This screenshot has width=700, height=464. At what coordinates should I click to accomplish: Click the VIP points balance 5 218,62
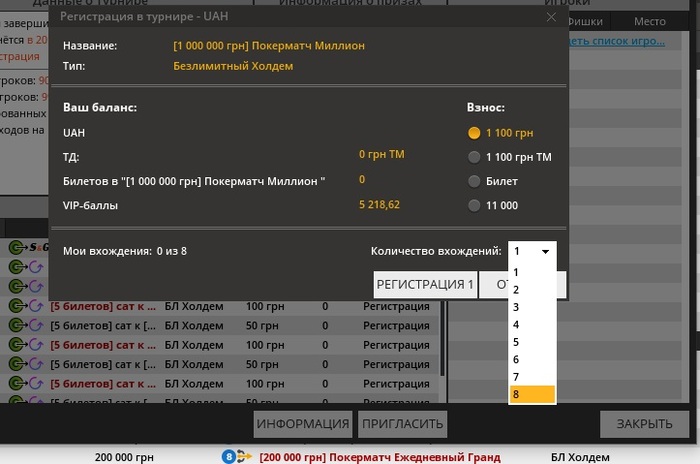(x=379, y=205)
